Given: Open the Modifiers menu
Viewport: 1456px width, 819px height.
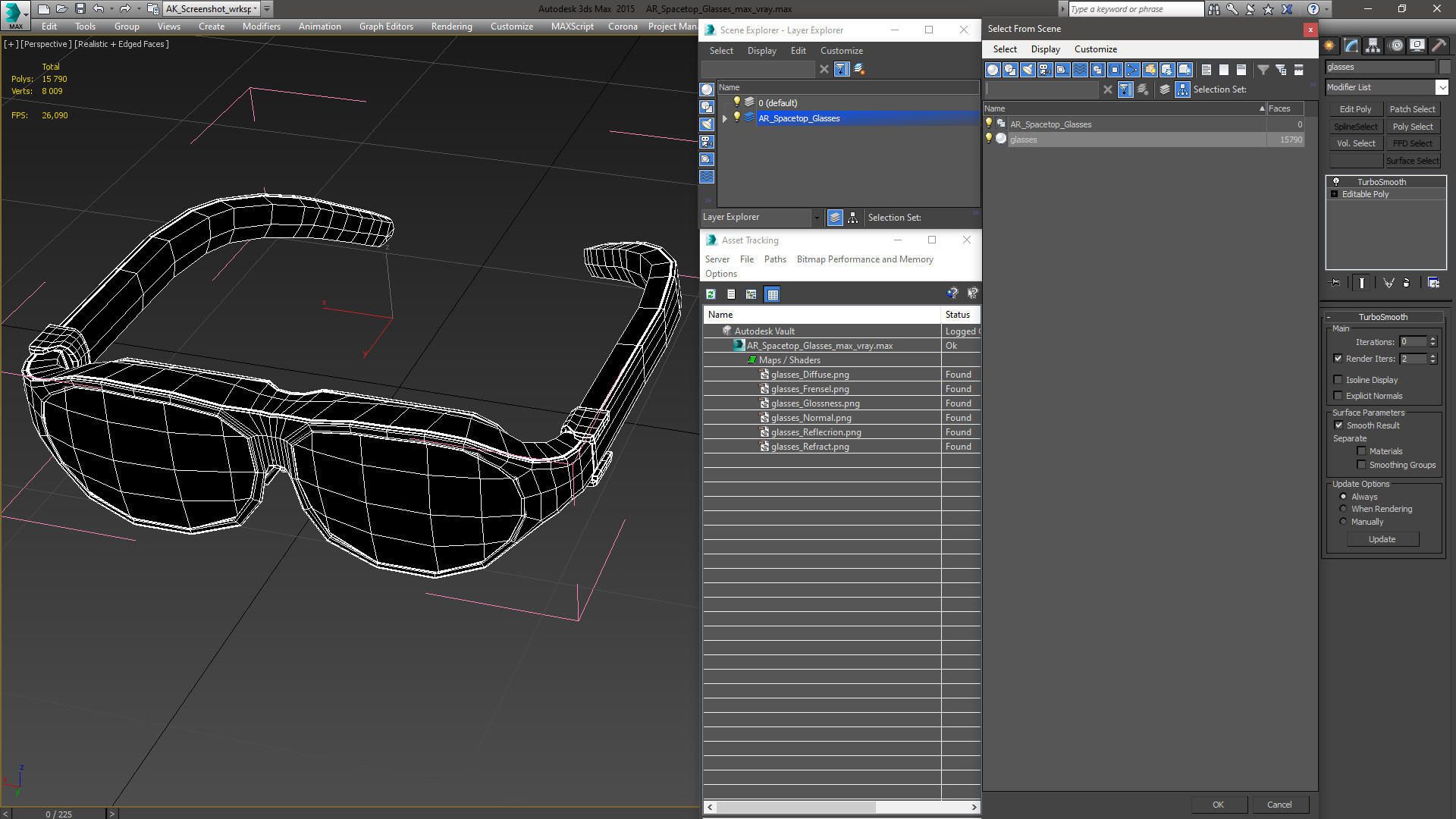Looking at the screenshot, I should point(261,27).
